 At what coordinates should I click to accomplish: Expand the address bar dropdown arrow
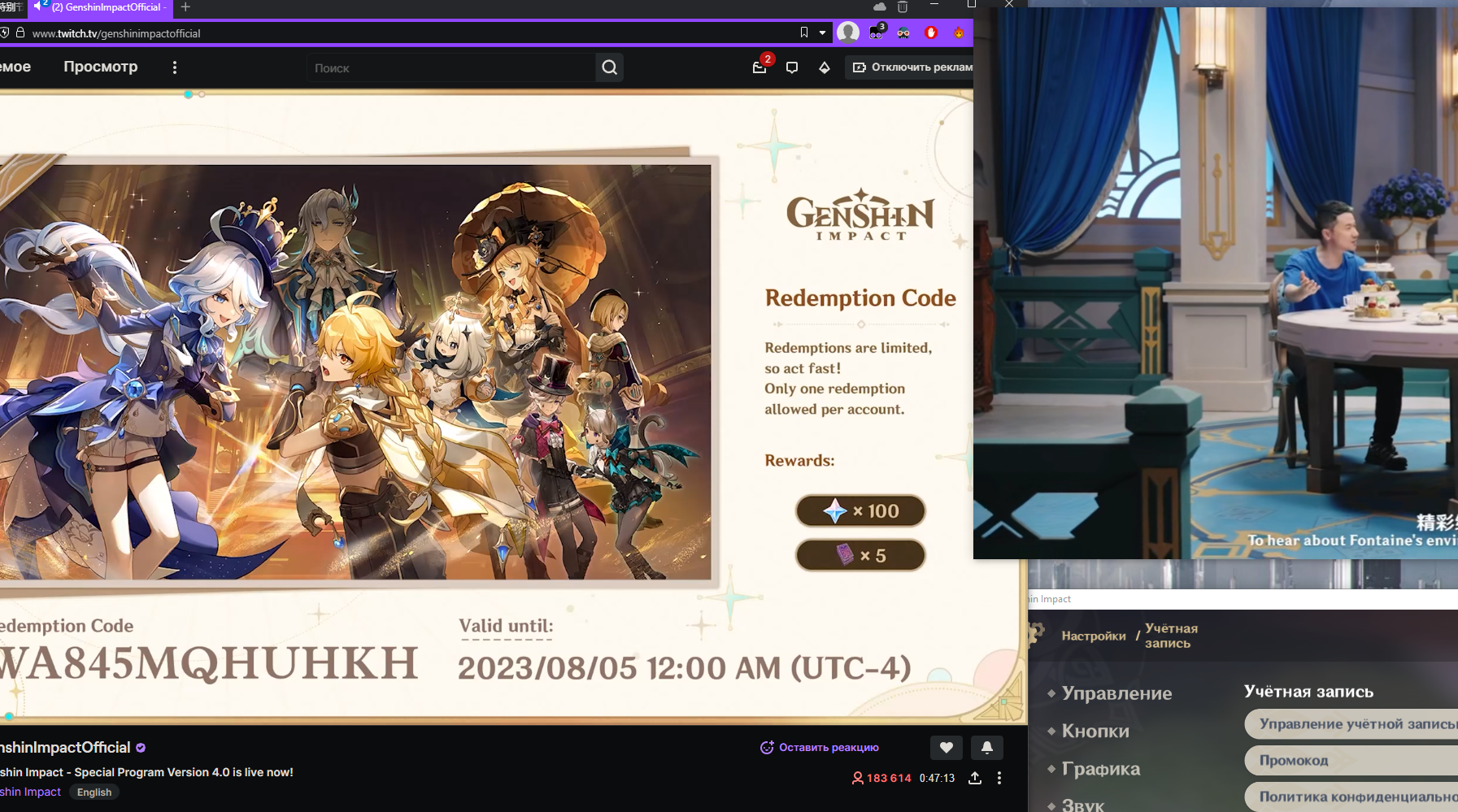[822, 33]
